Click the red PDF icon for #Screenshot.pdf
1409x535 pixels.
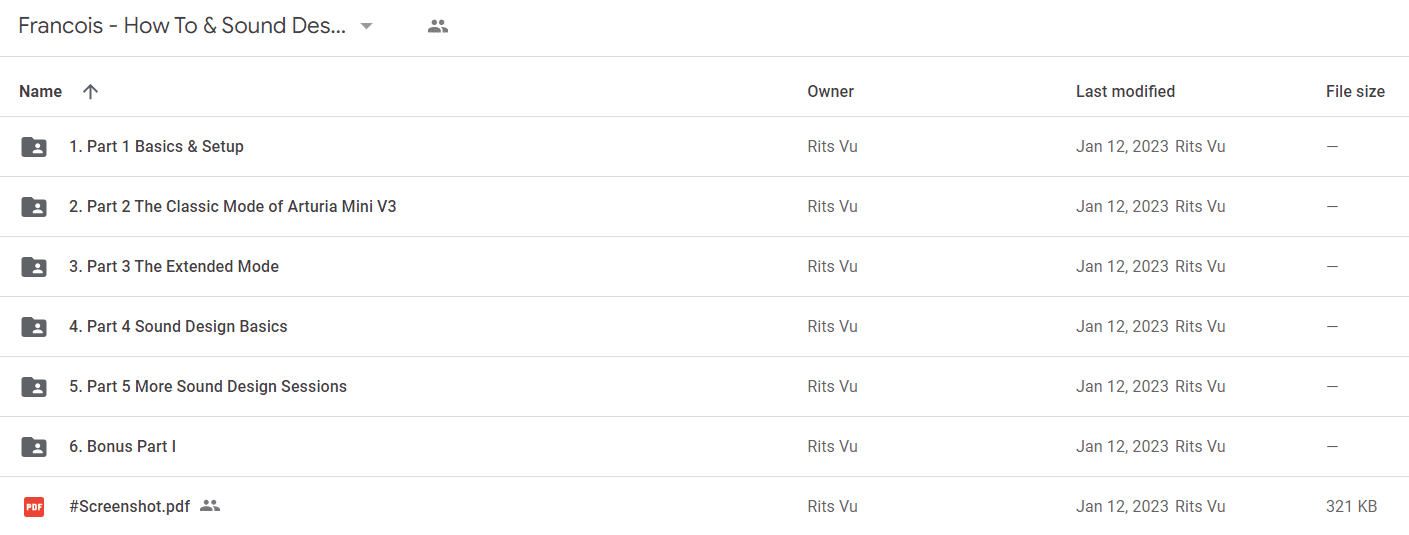pos(34,507)
